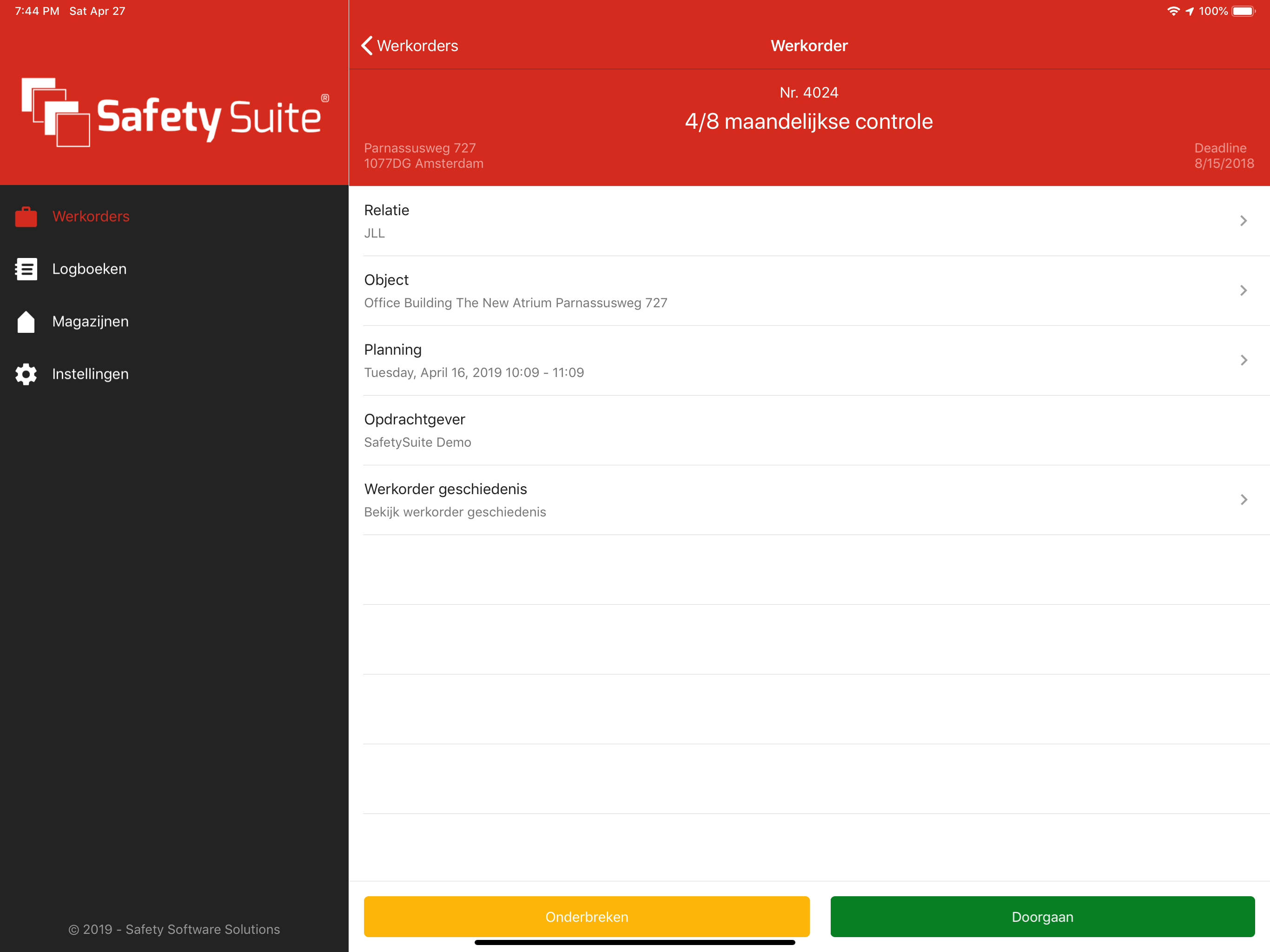Click the Werkorders briefcase icon
This screenshot has width=1270, height=952.
[x=26, y=217]
